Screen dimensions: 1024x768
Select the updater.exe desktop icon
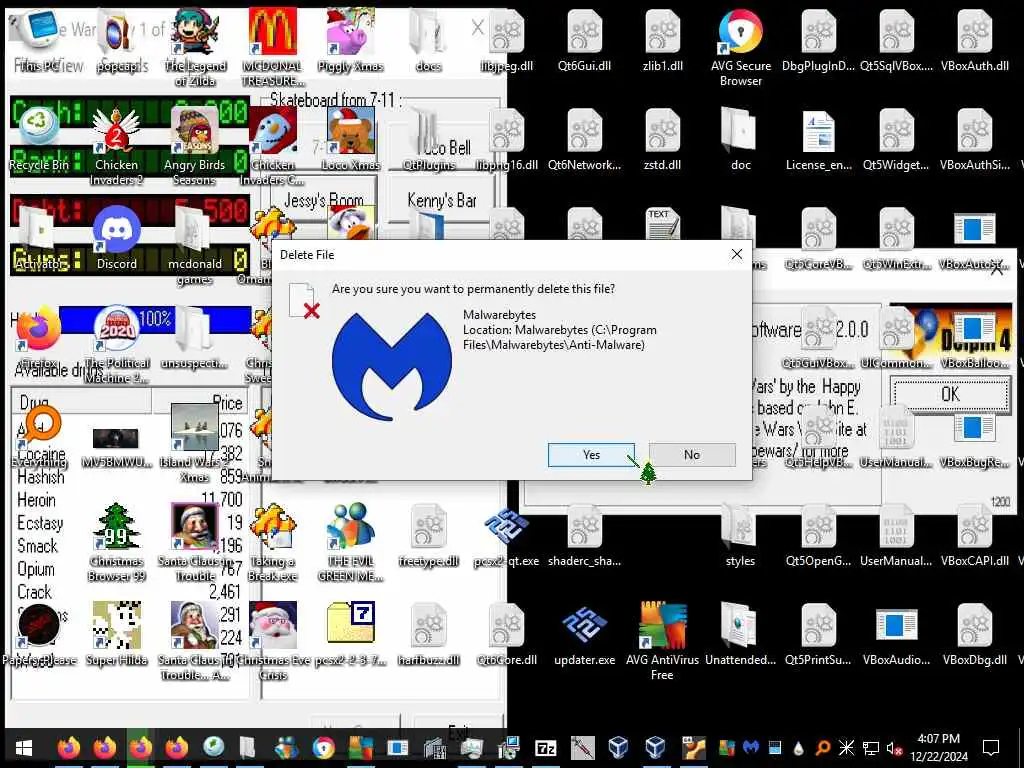[584, 634]
